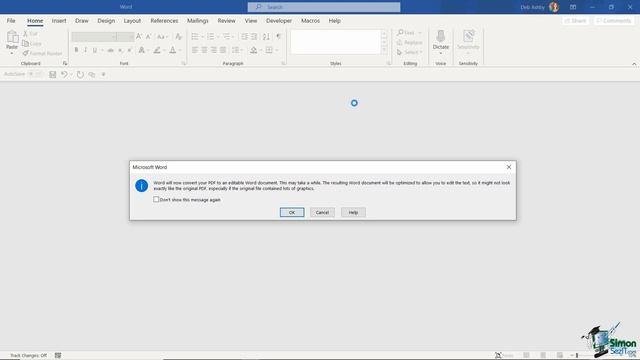The image size is (640, 360).
Task: Open the Design tab
Action: [106, 20]
